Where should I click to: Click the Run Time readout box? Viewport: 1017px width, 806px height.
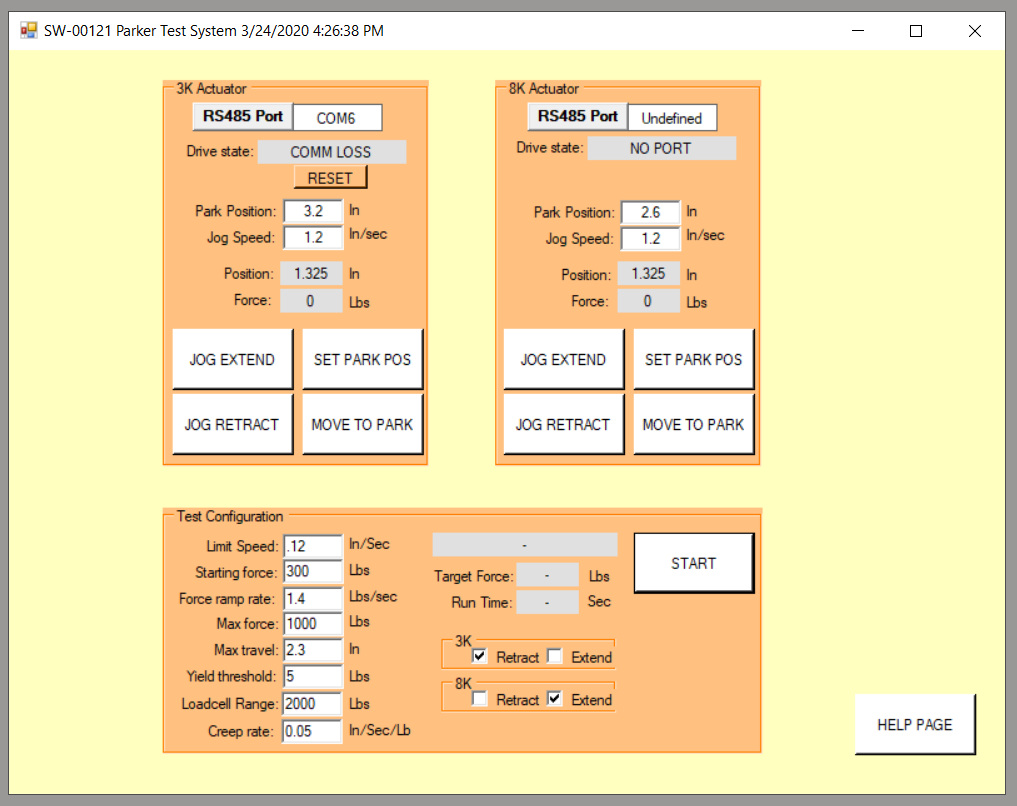547,602
